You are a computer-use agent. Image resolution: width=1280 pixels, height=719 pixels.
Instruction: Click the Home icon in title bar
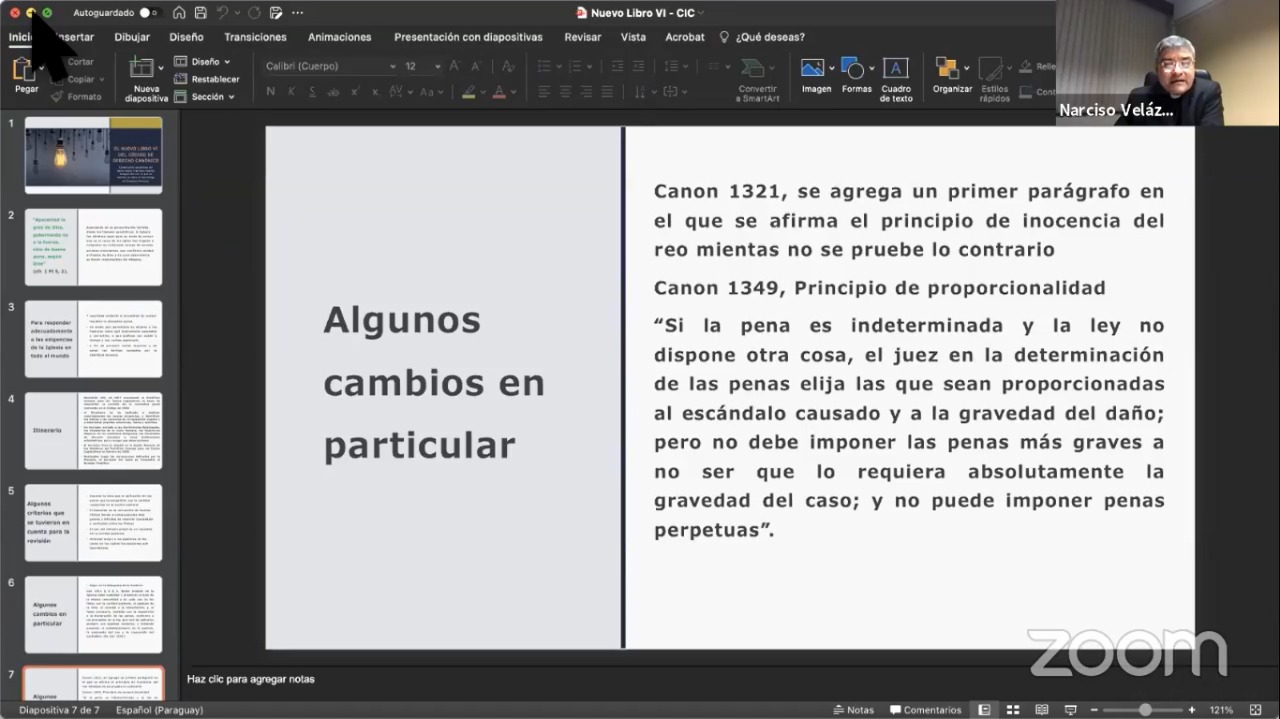[x=179, y=13]
